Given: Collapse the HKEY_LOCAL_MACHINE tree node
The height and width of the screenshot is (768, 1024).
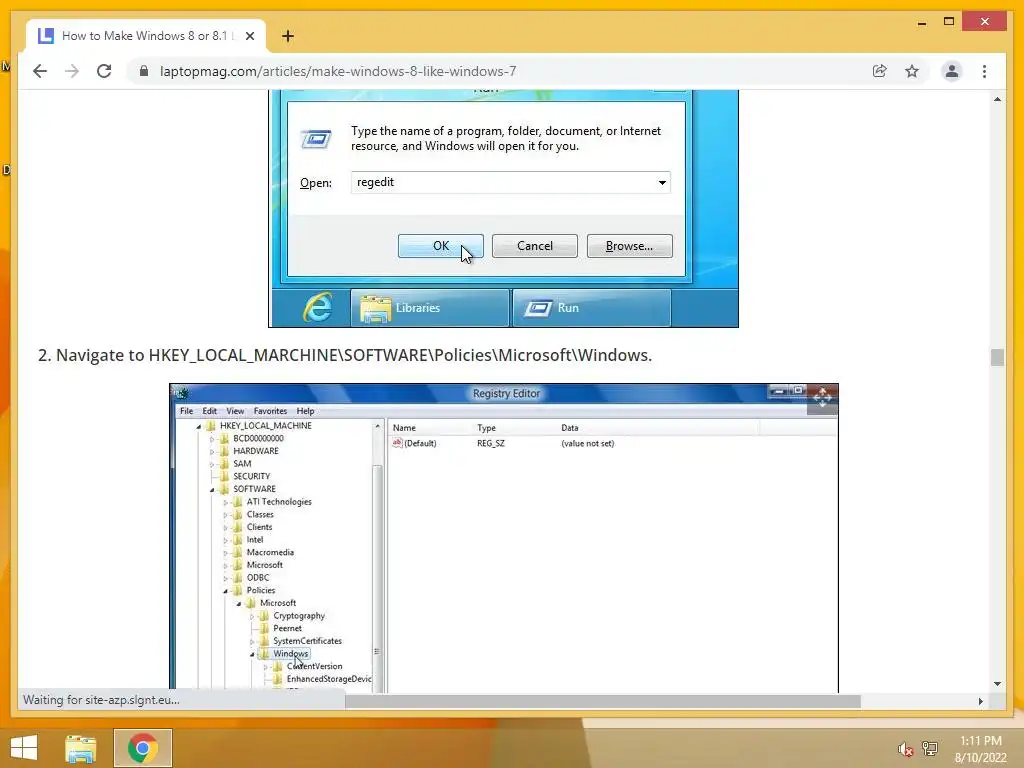Looking at the screenshot, I should pyautogui.click(x=199, y=426).
